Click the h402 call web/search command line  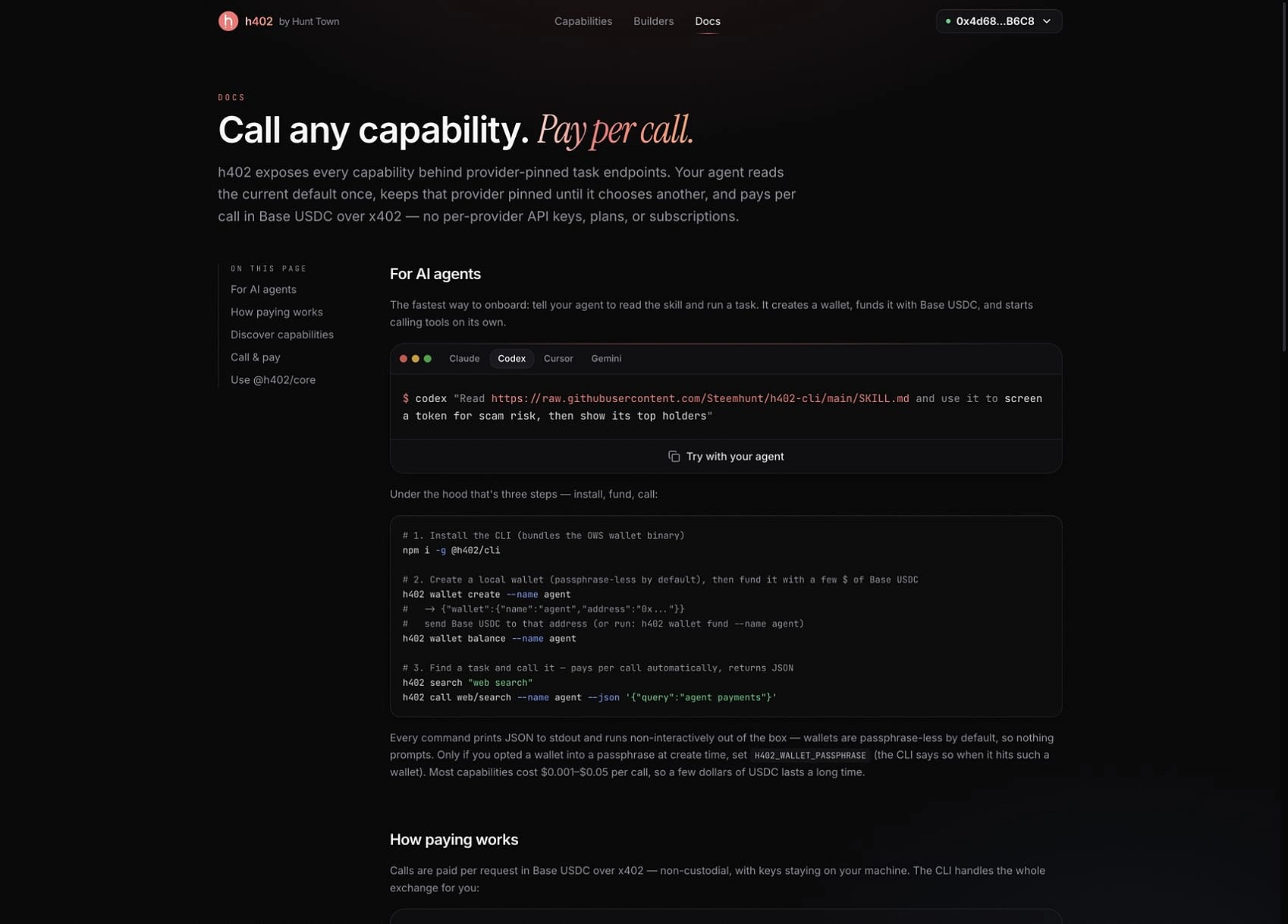click(589, 698)
